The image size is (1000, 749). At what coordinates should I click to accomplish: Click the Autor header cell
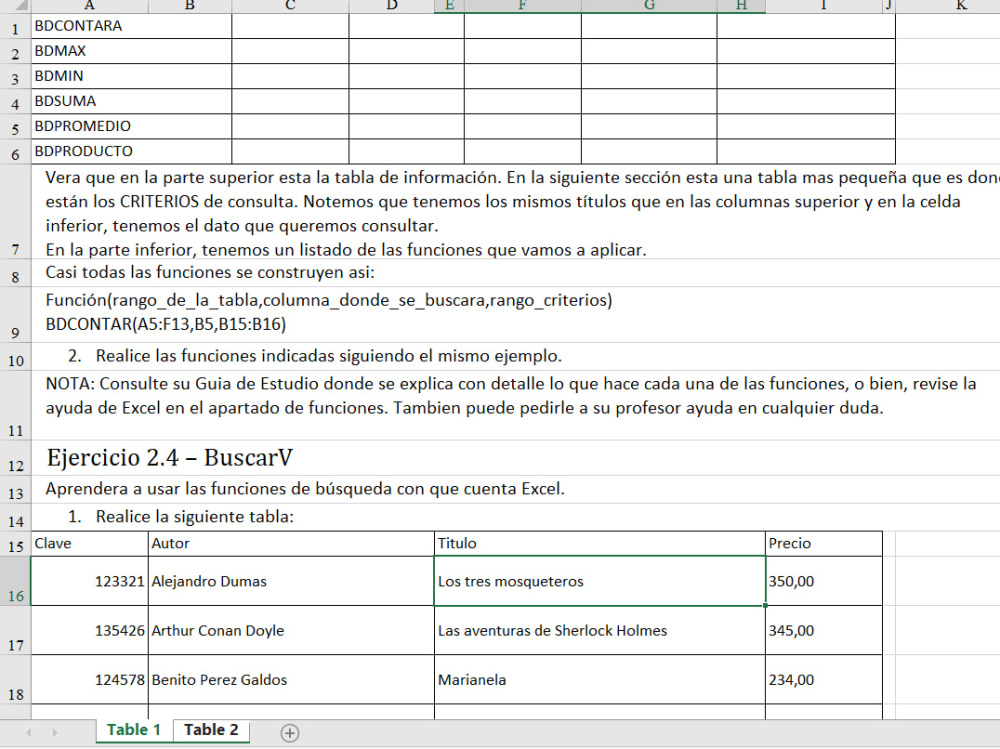[x=291, y=544]
